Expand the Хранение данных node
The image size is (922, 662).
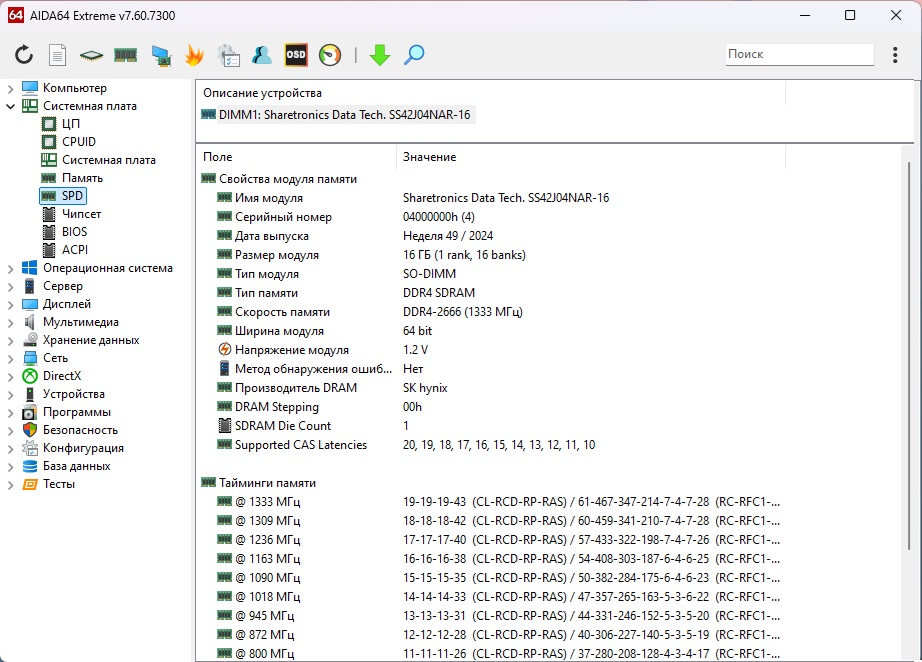[10, 340]
